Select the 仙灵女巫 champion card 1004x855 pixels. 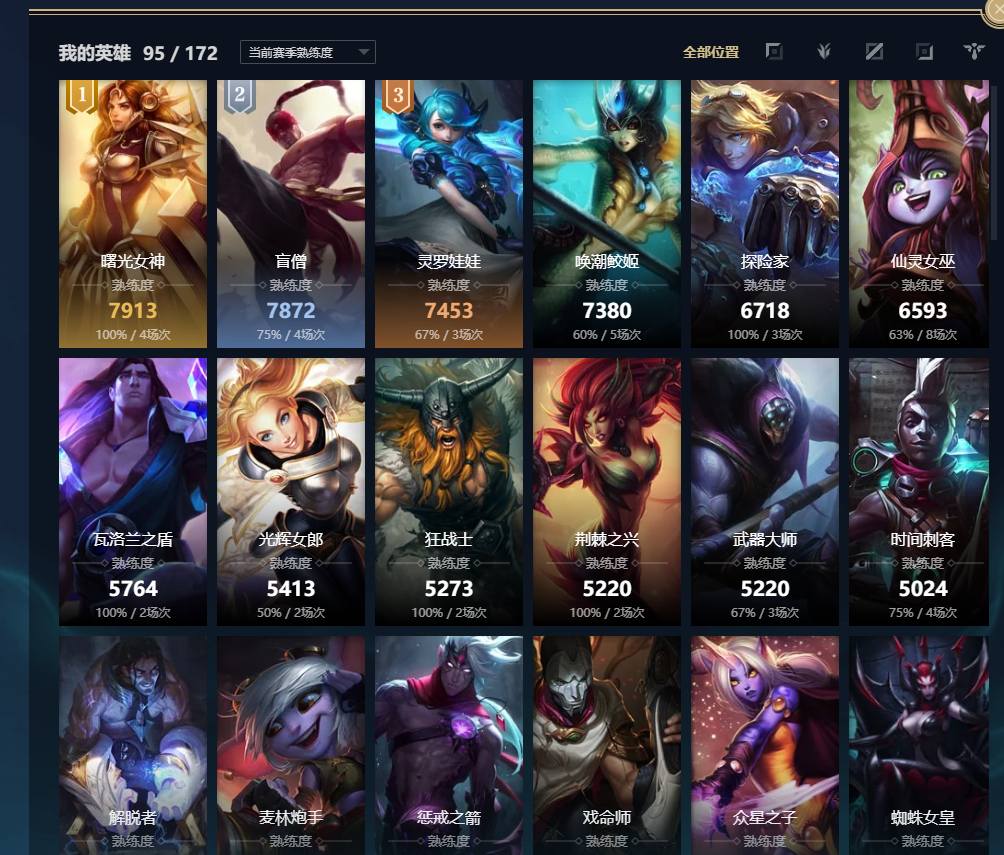919,214
